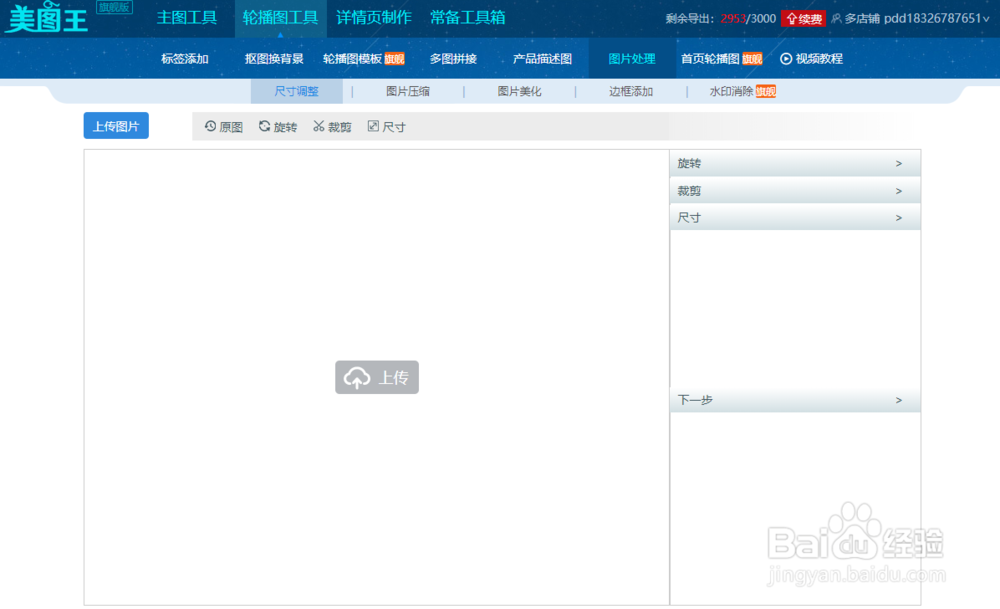Click the central upload drop area
1000x609 pixels.
(x=377, y=377)
